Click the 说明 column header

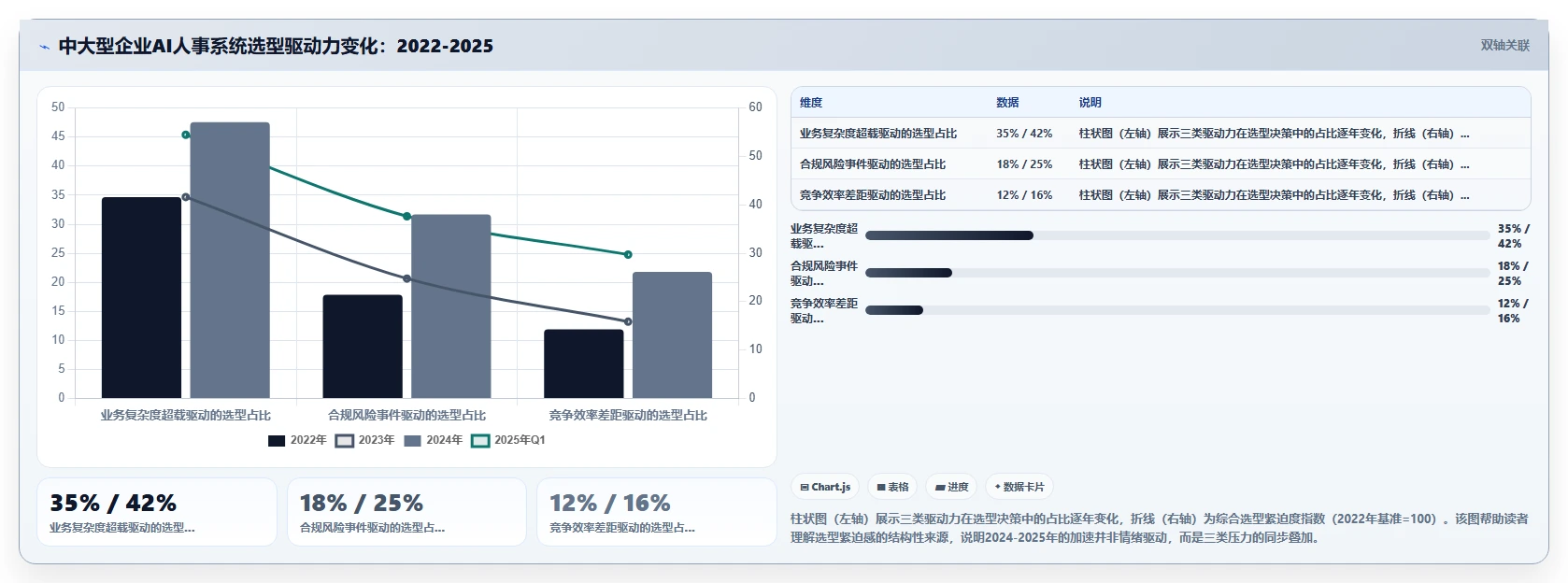(x=1090, y=103)
